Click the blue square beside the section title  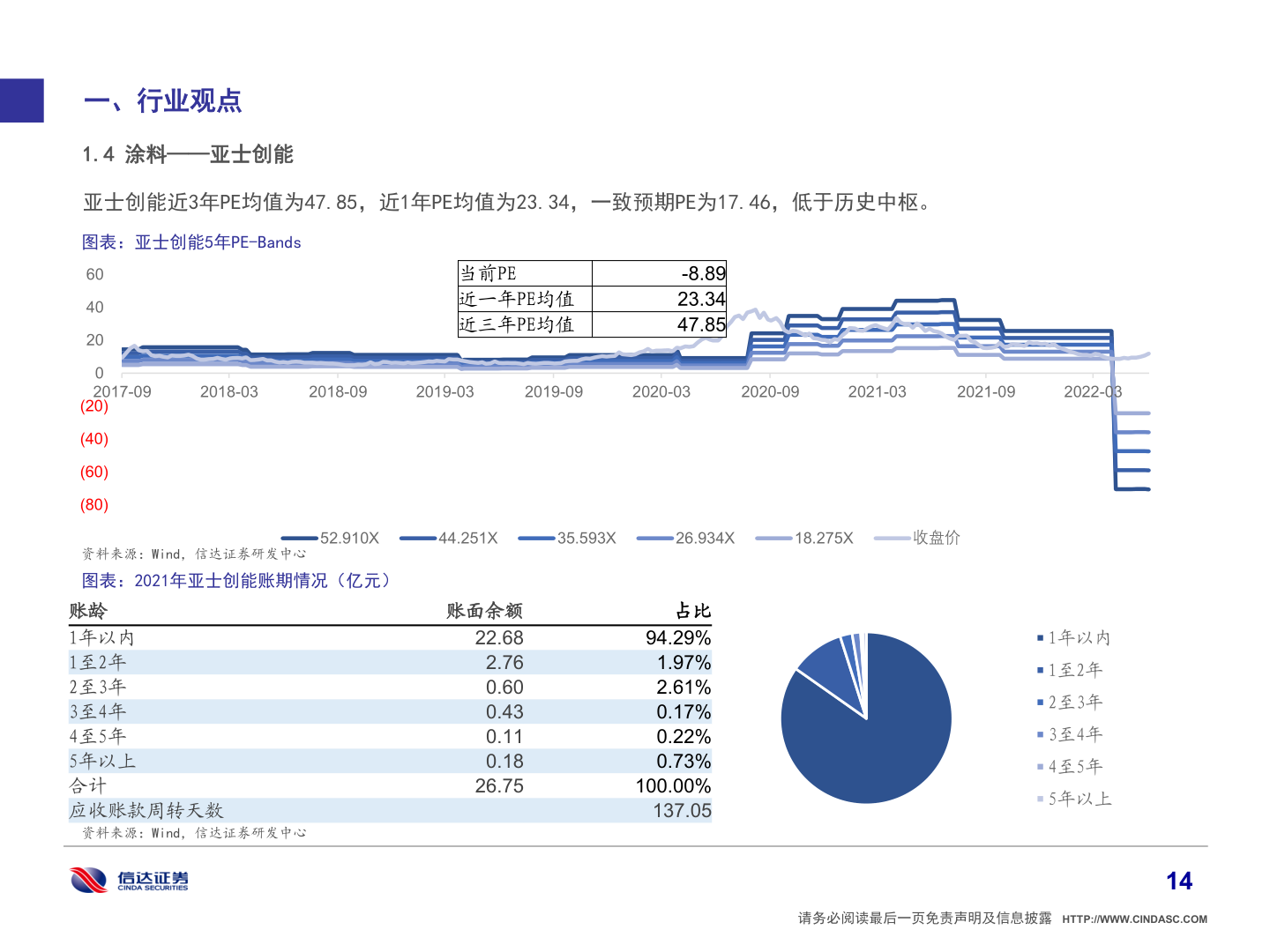[x=22, y=100]
